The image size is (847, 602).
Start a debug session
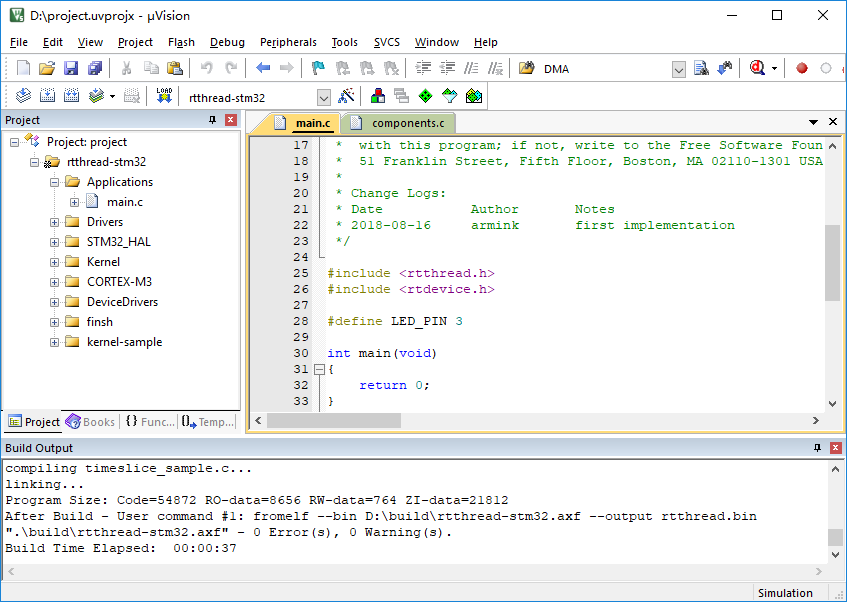[757, 68]
